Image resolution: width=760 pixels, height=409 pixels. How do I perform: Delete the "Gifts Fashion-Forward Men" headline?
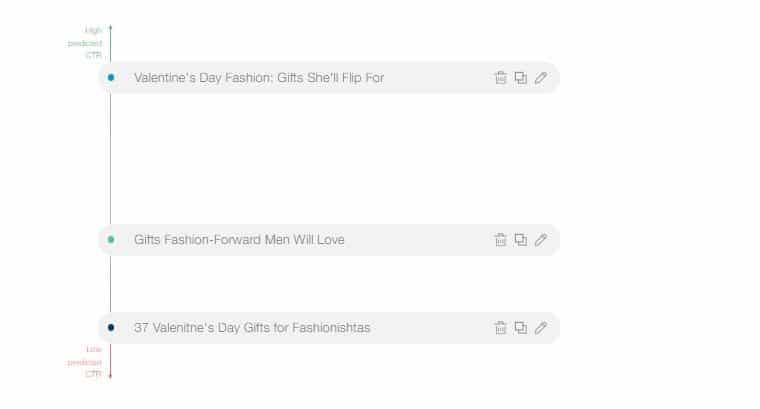pos(501,239)
